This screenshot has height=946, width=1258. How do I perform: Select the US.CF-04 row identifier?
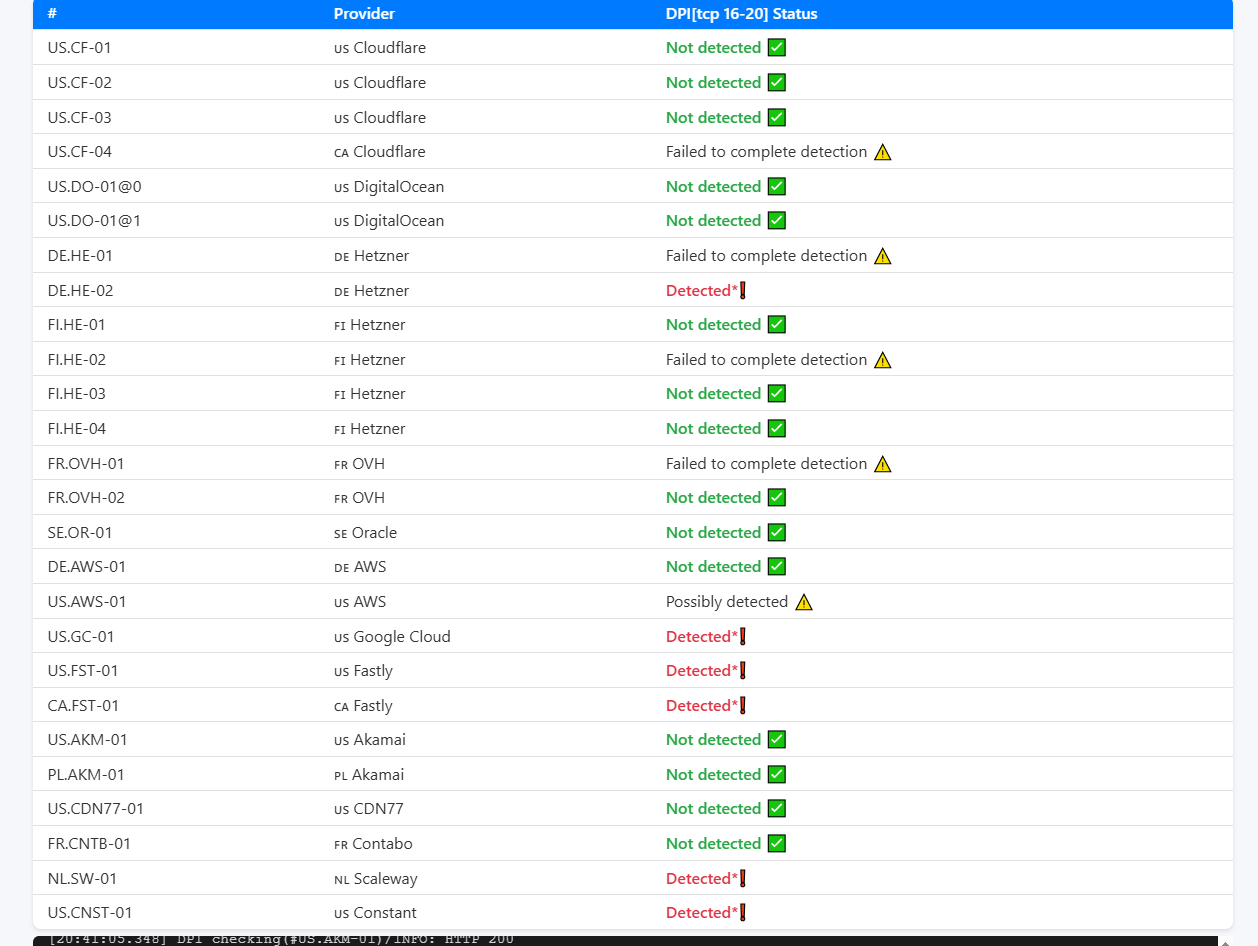79,152
